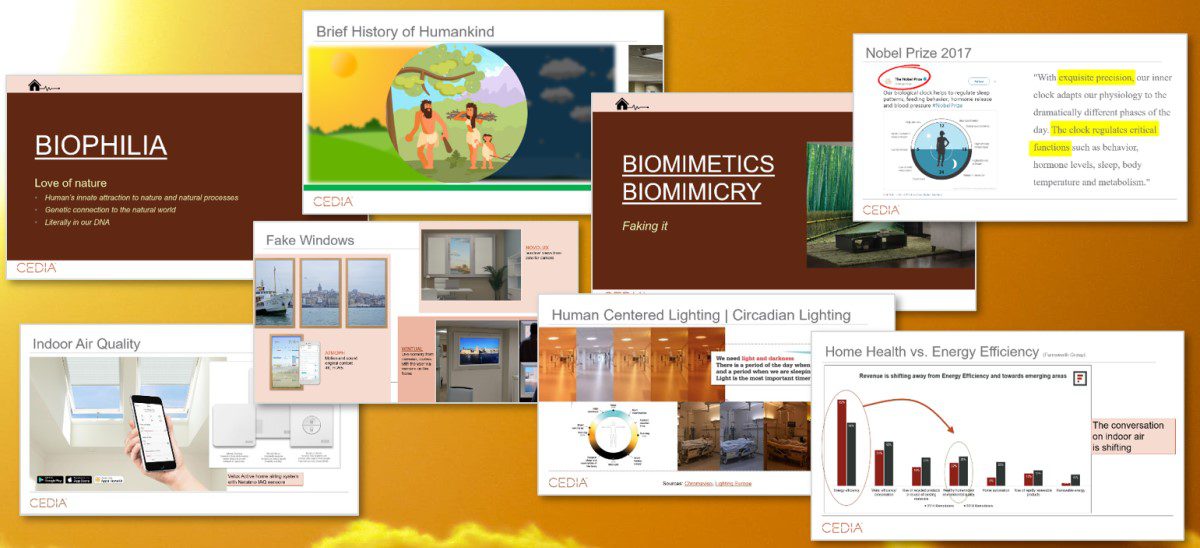This screenshot has width=1200, height=548.
Task: Click the home icon on the Biophilia slide
Action: [35, 85]
